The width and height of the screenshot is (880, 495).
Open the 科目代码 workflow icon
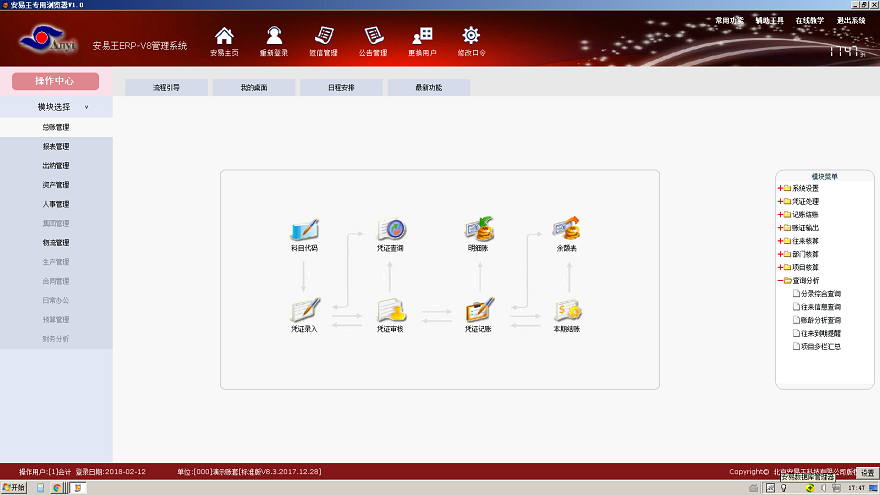point(304,229)
